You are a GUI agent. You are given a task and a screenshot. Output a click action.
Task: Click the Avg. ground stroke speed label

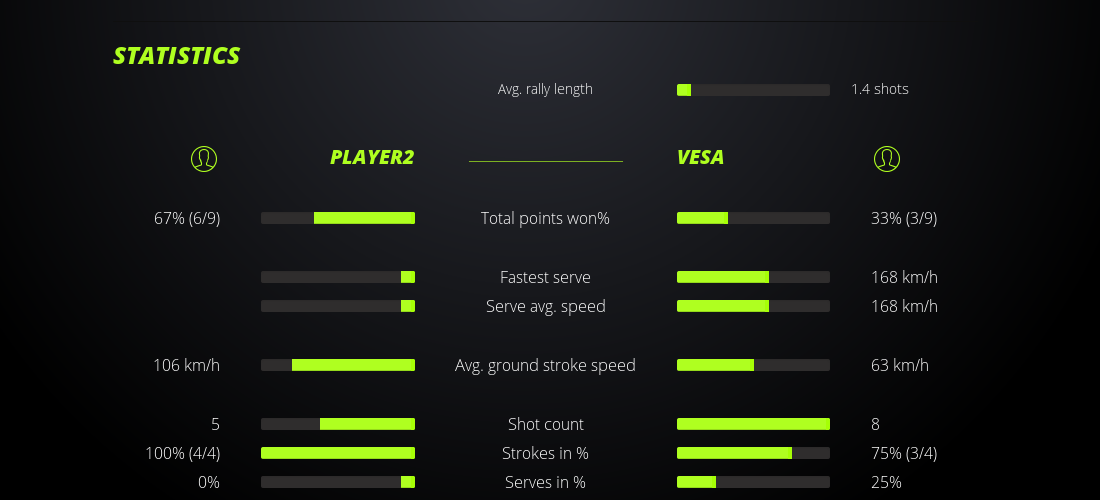click(545, 365)
